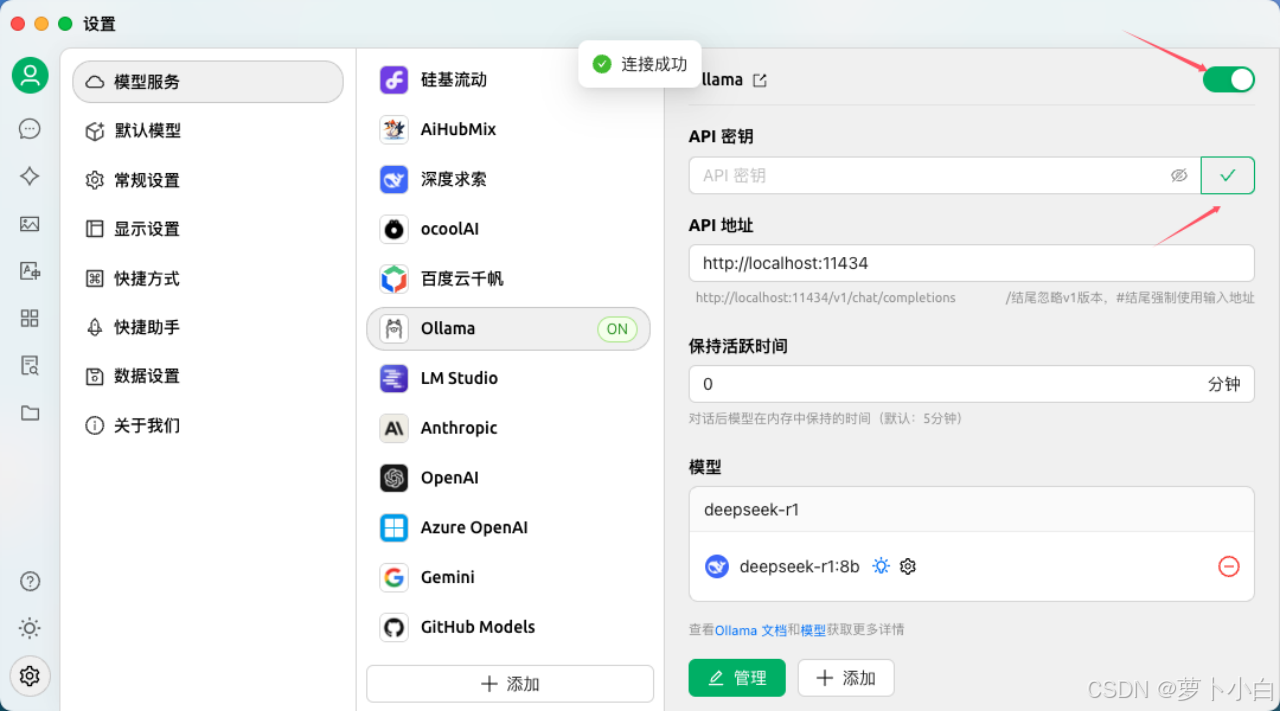Select 默认模型 settings menu
This screenshot has height=711, width=1280.
pyautogui.click(x=208, y=131)
